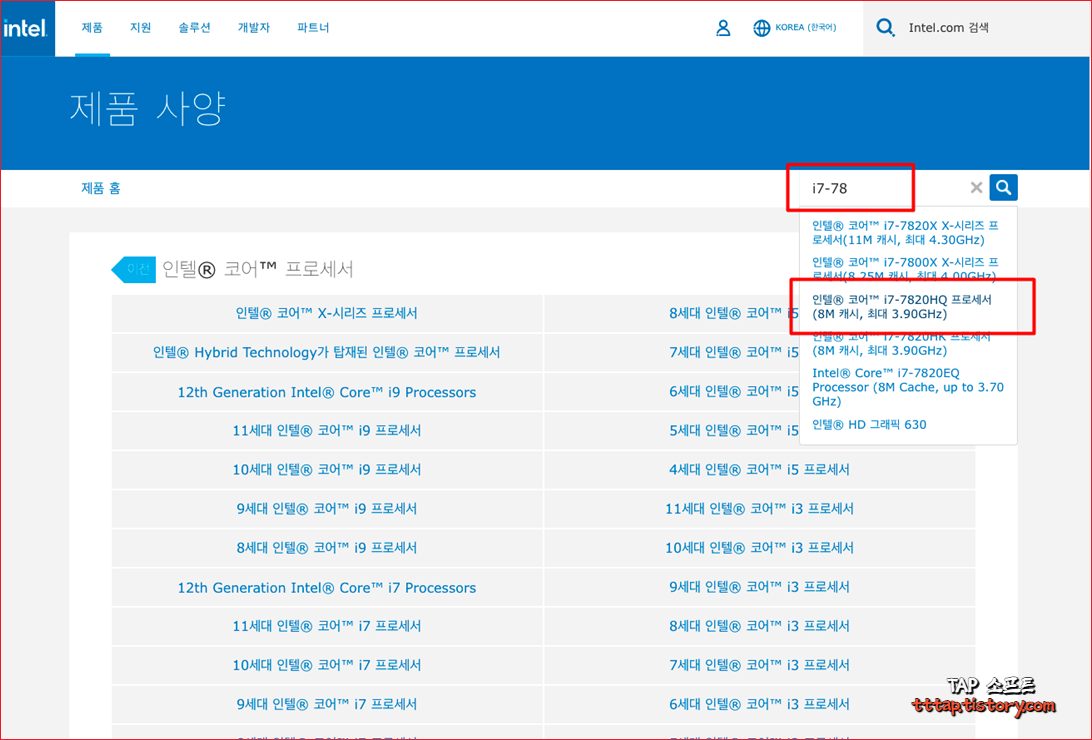
Task: Open 8세대 인텔 코어 i5 link
Action: click(734, 313)
